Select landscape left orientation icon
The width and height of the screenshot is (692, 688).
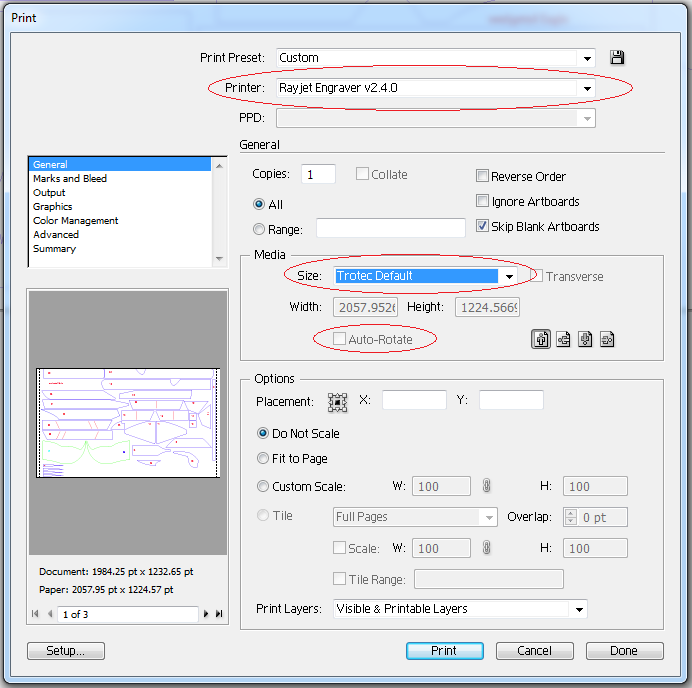pos(563,339)
